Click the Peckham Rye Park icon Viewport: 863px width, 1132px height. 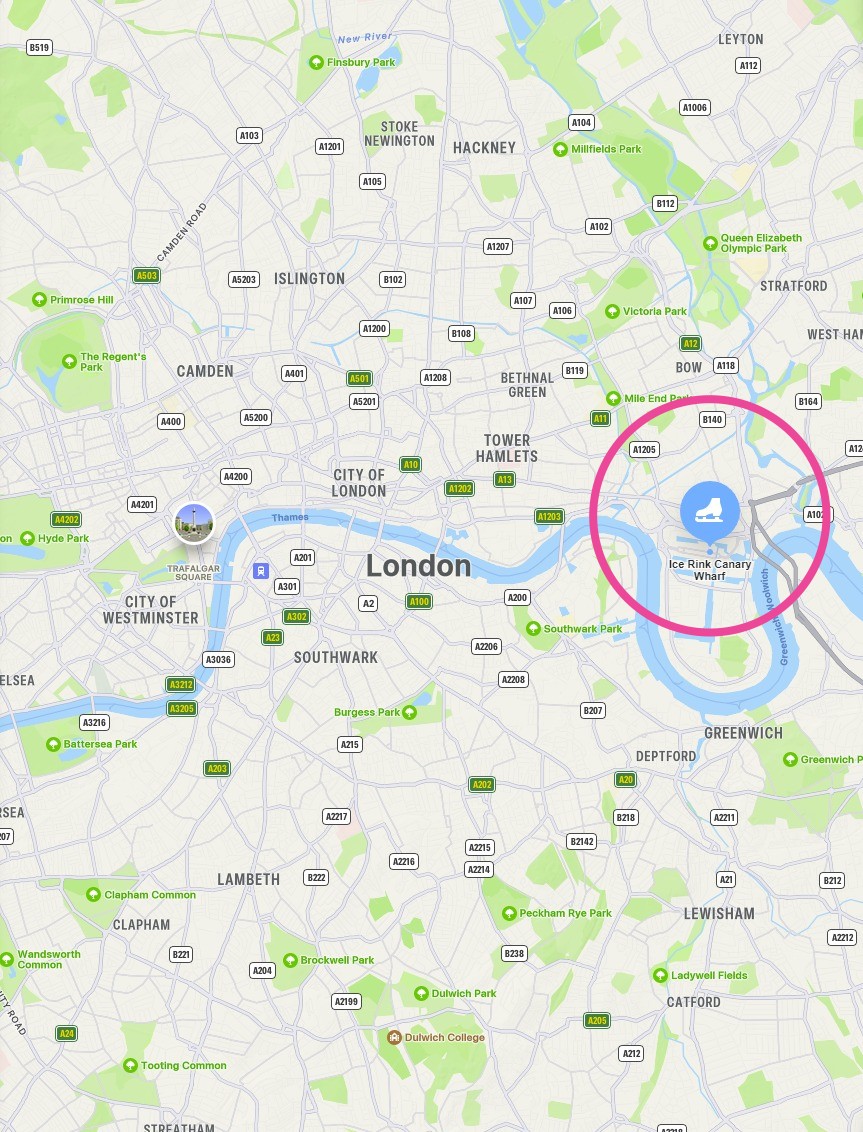coord(509,913)
